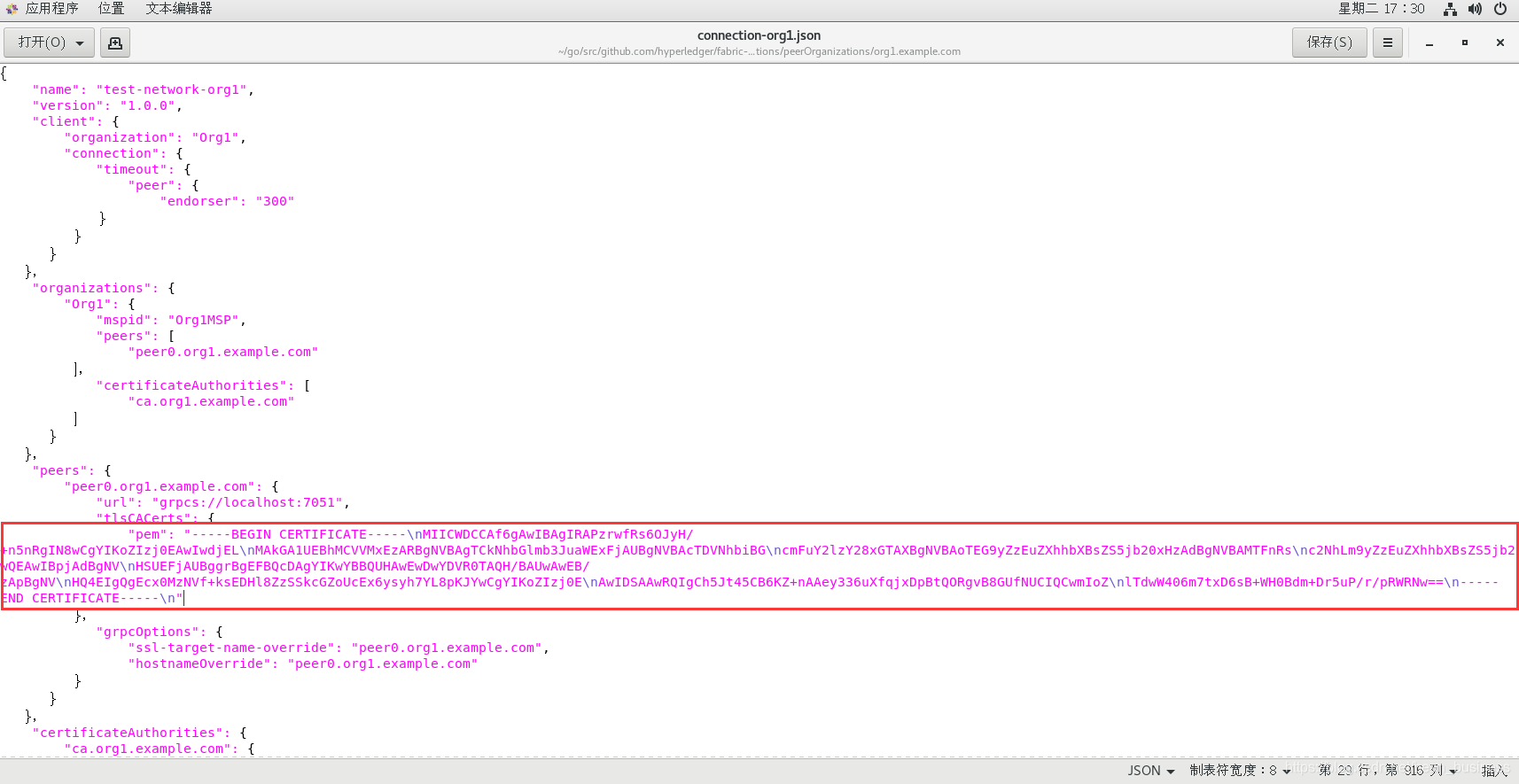Click the "organization" key line
The height and width of the screenshot is (784, 1519).
pyautogui.click(x=155, y=137)
